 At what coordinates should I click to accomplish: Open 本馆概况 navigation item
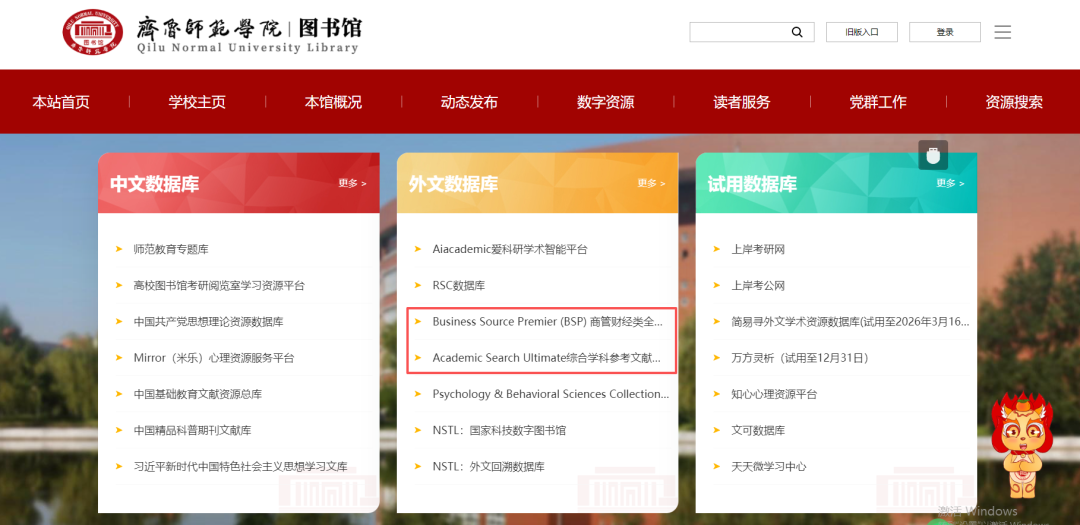(x=333, y=103)
